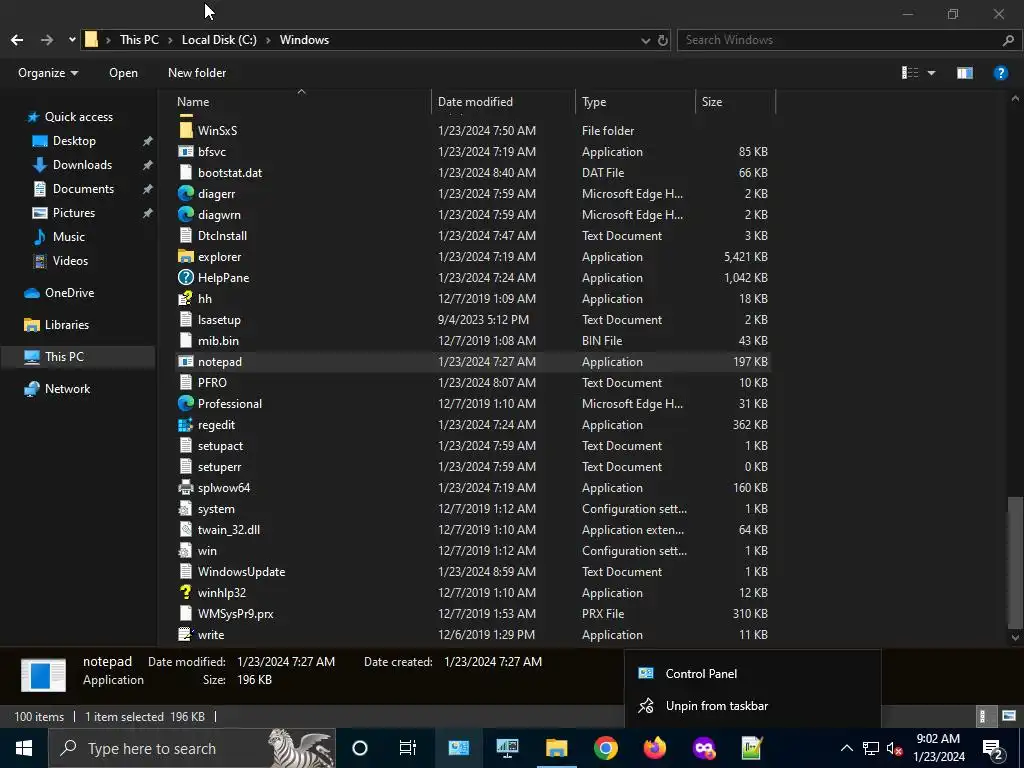Expand the address bar history dropdown
Screen dimensions: 1024x768
tap(645, 40)
